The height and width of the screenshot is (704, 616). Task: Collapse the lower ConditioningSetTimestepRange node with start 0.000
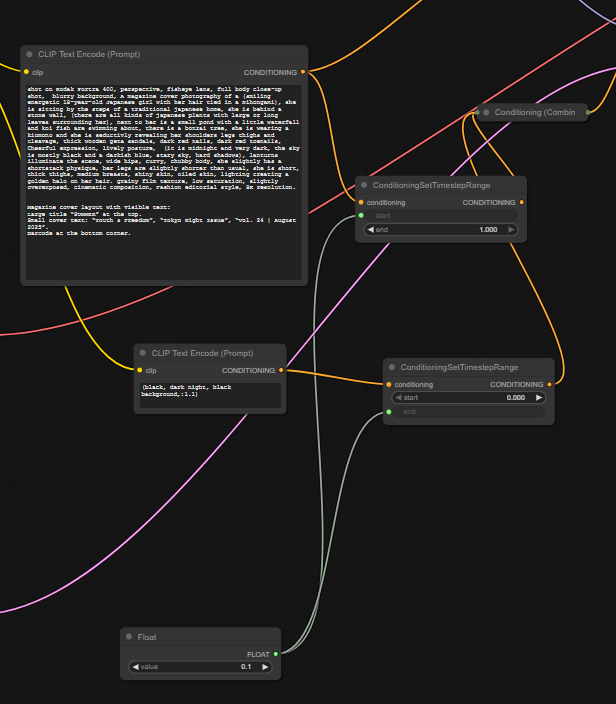(x=392, y=367)
